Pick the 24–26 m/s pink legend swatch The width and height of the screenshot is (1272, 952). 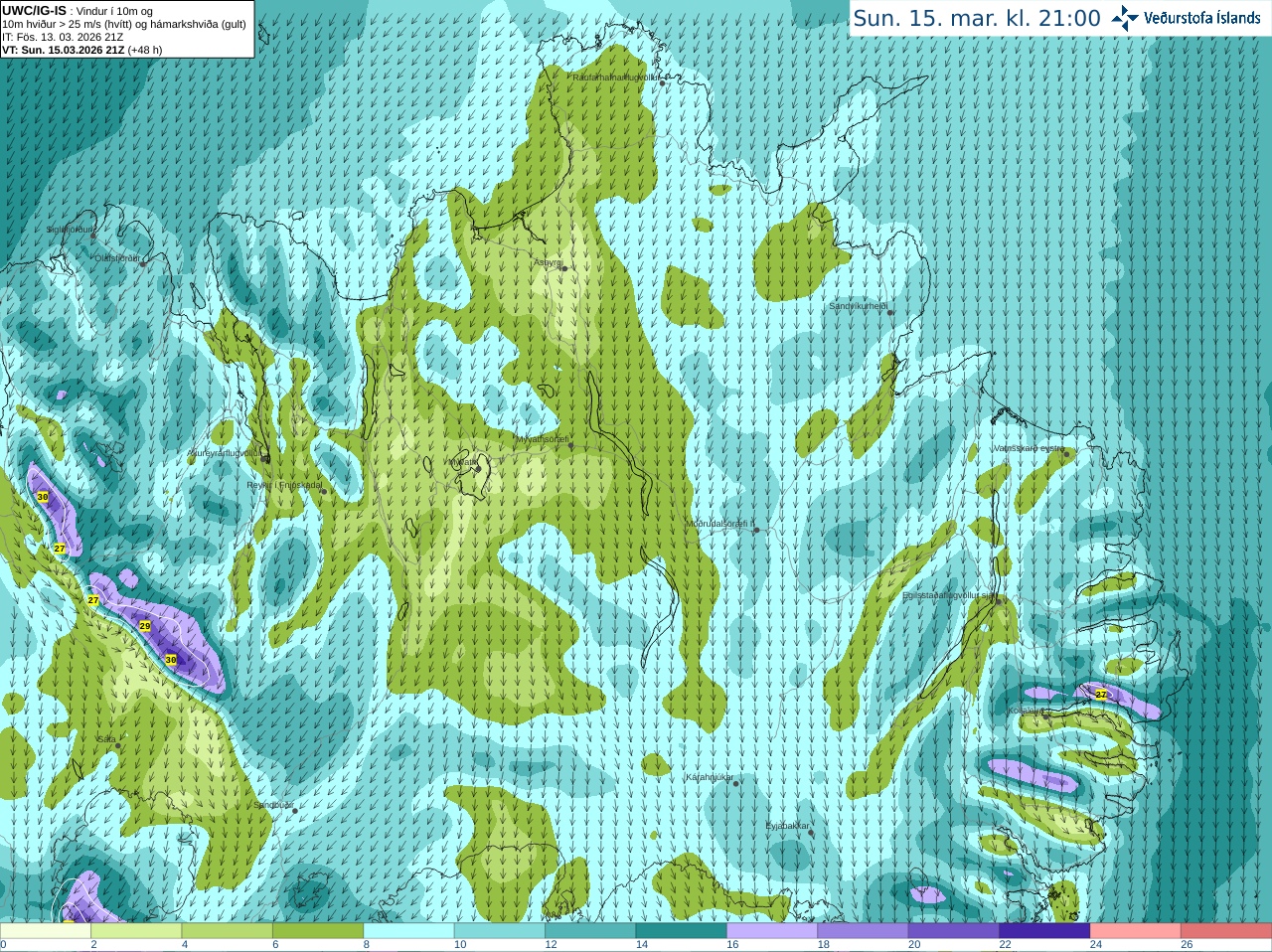[x=1135, y=931]
